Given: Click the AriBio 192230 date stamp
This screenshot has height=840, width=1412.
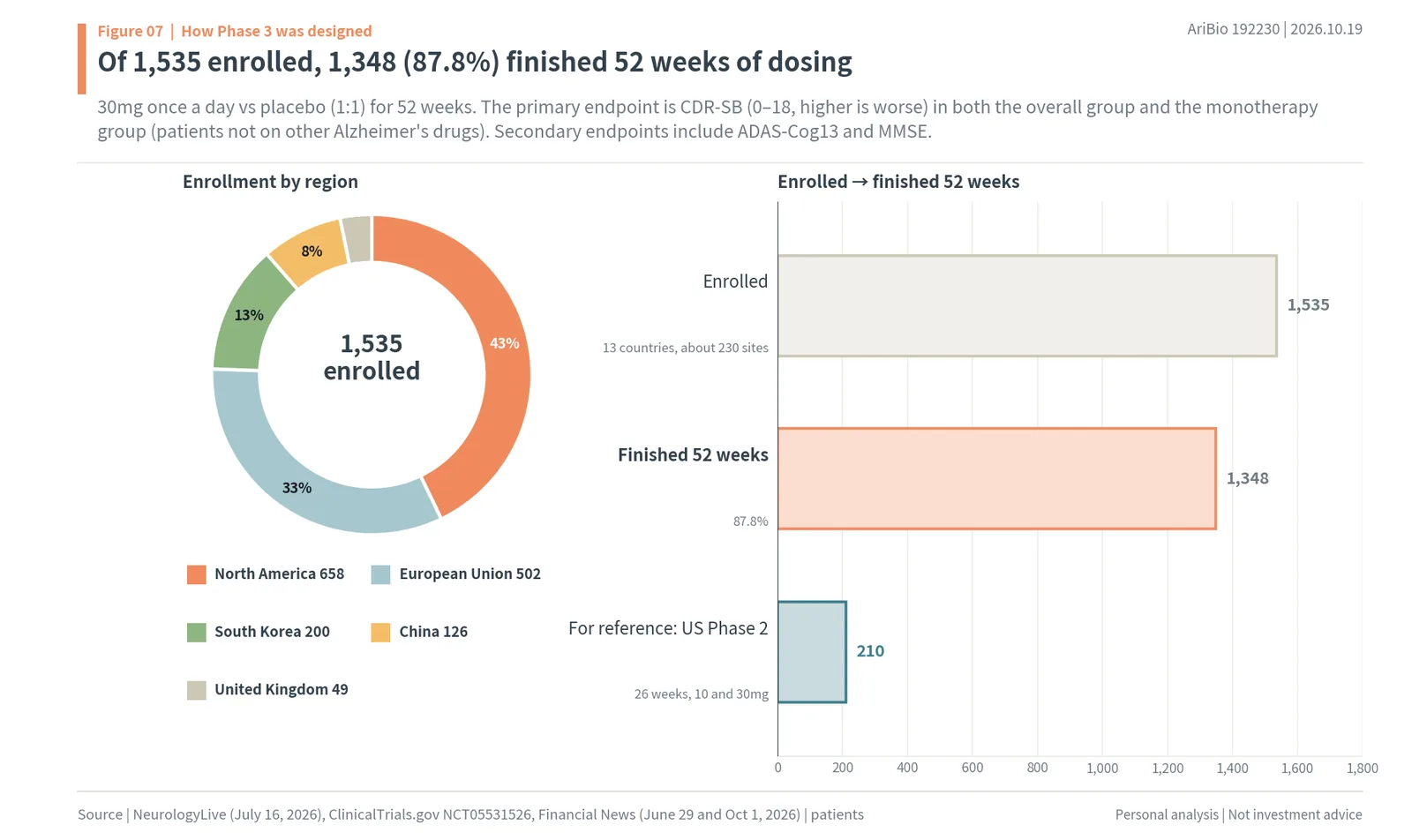Looking at the screenshot, I should pos(1274,29).
